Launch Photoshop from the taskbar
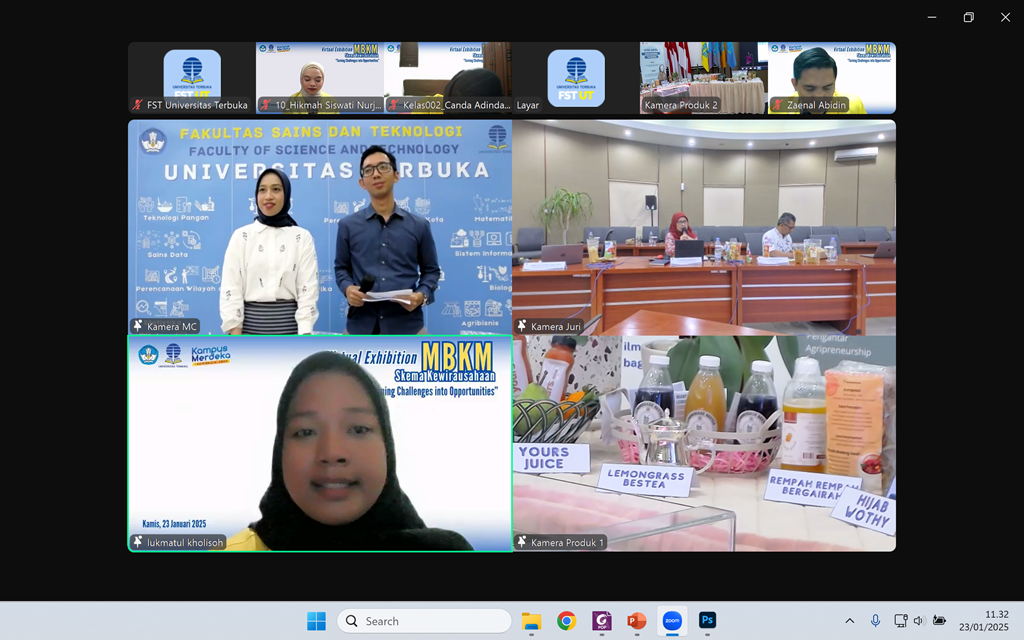The image size is (1024, 640). coord(707,621)
